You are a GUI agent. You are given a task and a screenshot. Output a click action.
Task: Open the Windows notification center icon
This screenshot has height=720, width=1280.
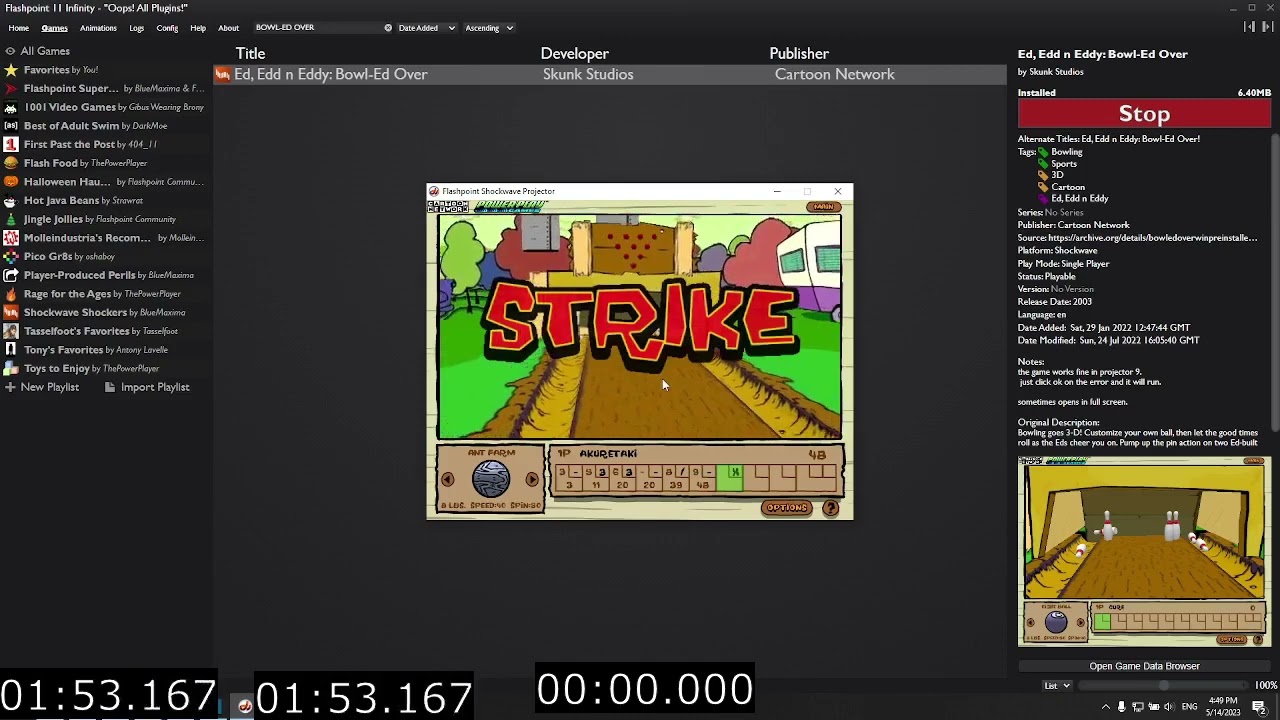pos(1260,707)
